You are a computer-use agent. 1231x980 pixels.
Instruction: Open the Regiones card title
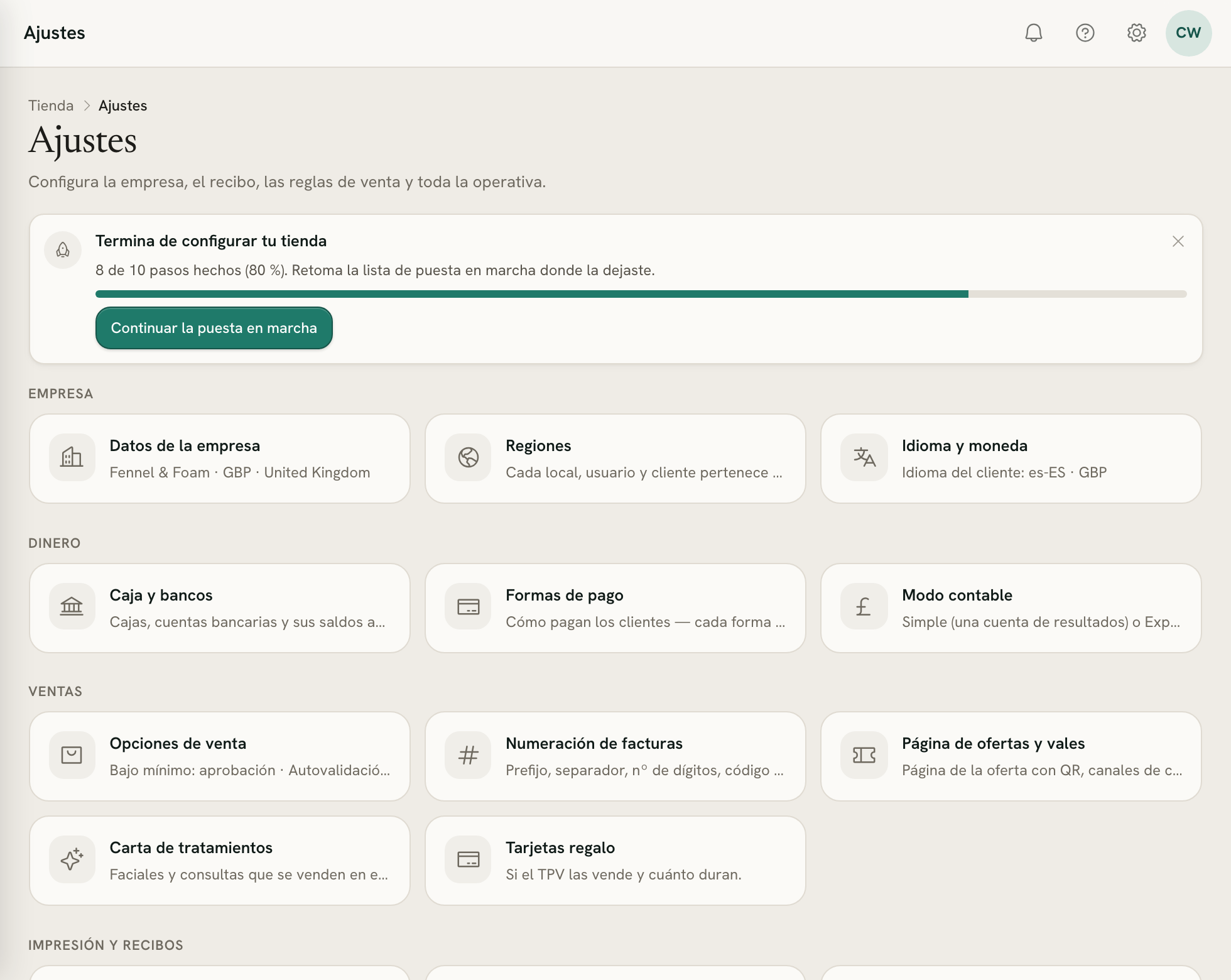pos(538,445)
